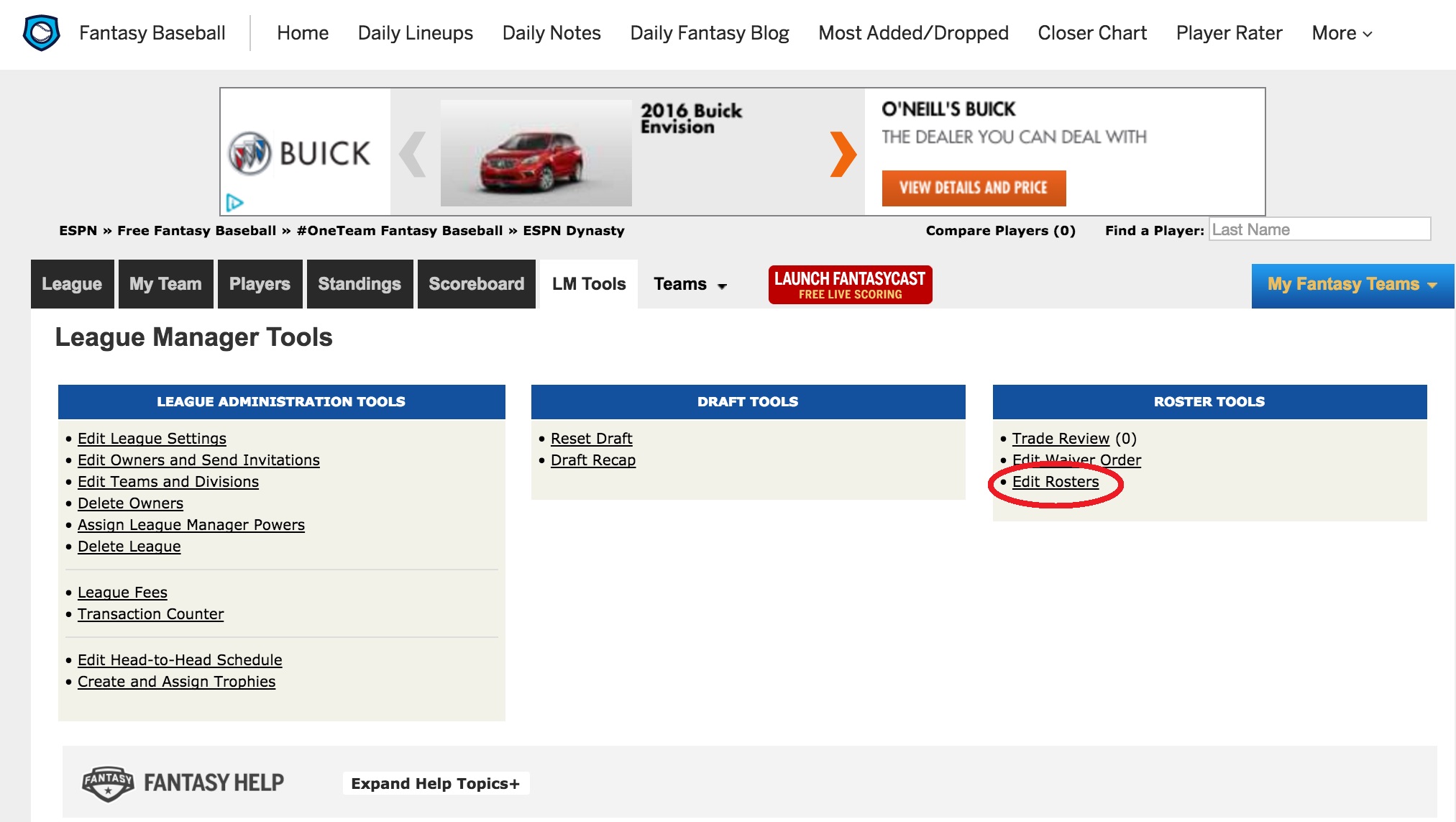Viewport: 1456px width, 822px height.
Task: Click the Fantasy Help shield icon
Action: (108, 783)
